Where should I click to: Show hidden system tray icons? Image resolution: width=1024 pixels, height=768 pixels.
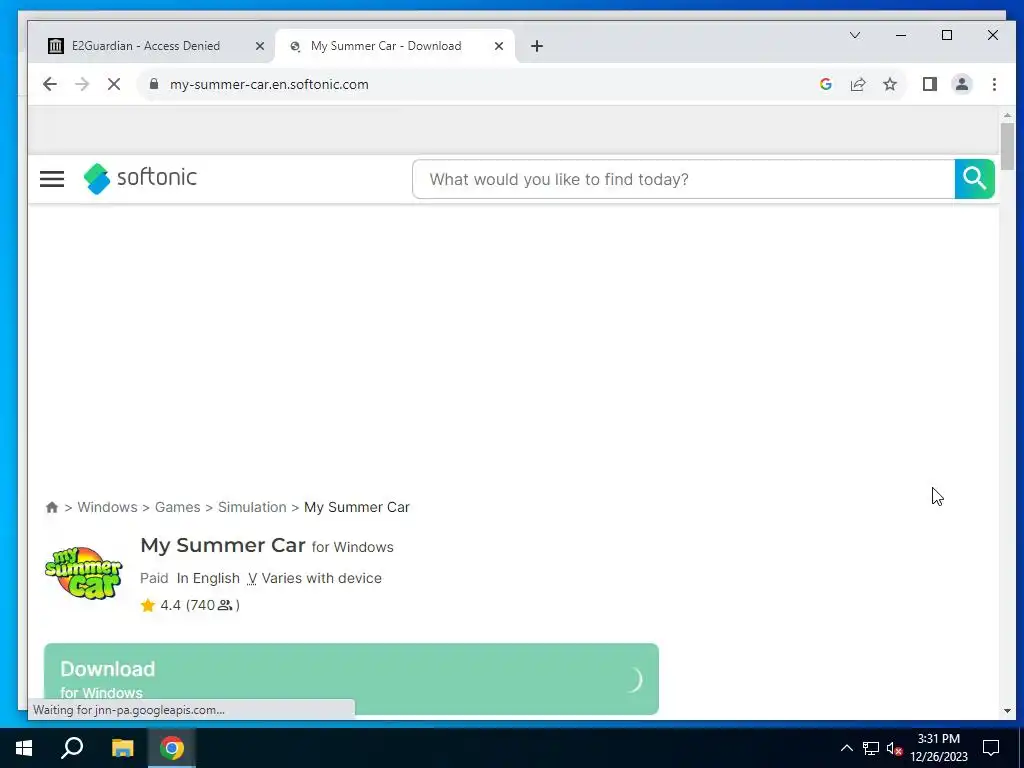846,748
